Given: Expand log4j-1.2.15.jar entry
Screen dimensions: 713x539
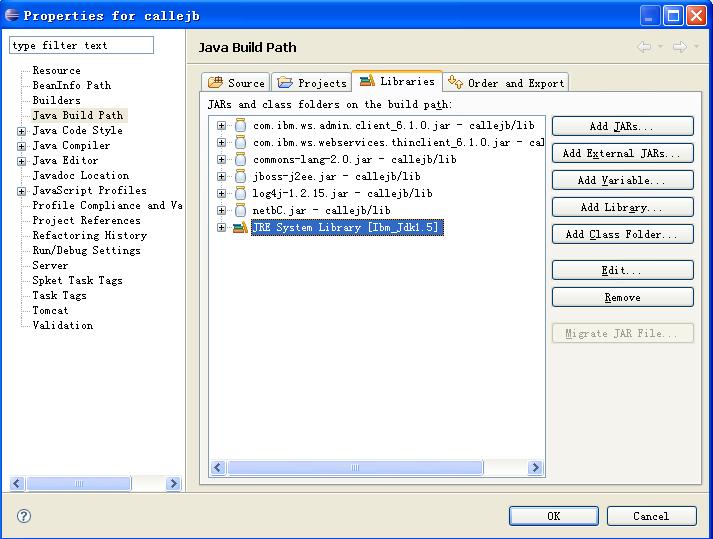Looking at the screenshot, I should [221, 193].
